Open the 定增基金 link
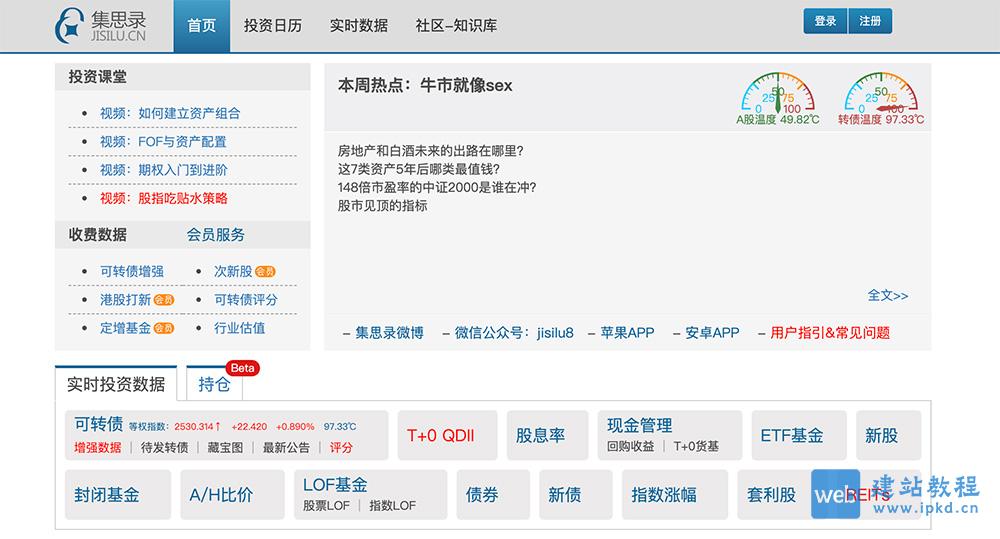The height and width of the screenshot is (539, 1000). pos(125,329)
